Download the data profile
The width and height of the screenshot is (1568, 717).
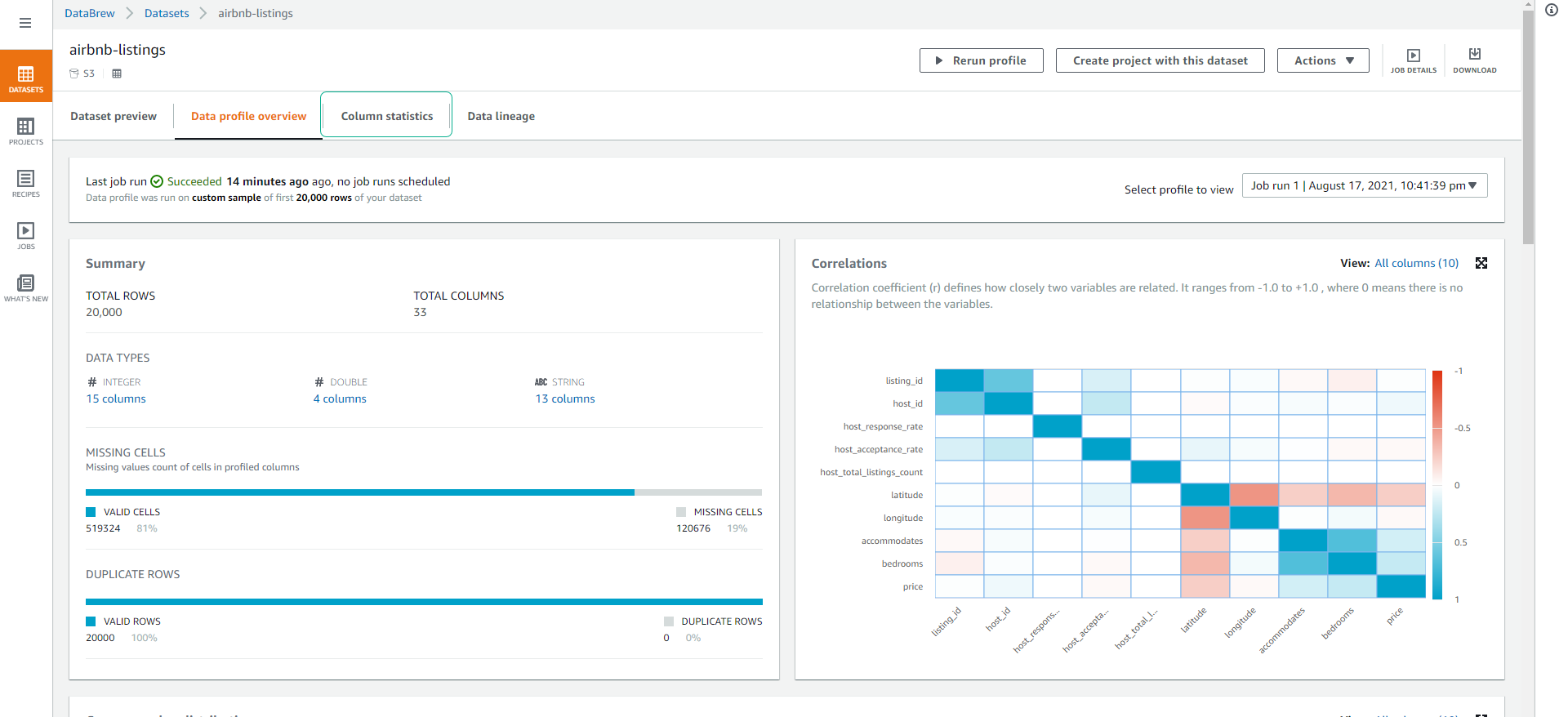(1475, 60)
